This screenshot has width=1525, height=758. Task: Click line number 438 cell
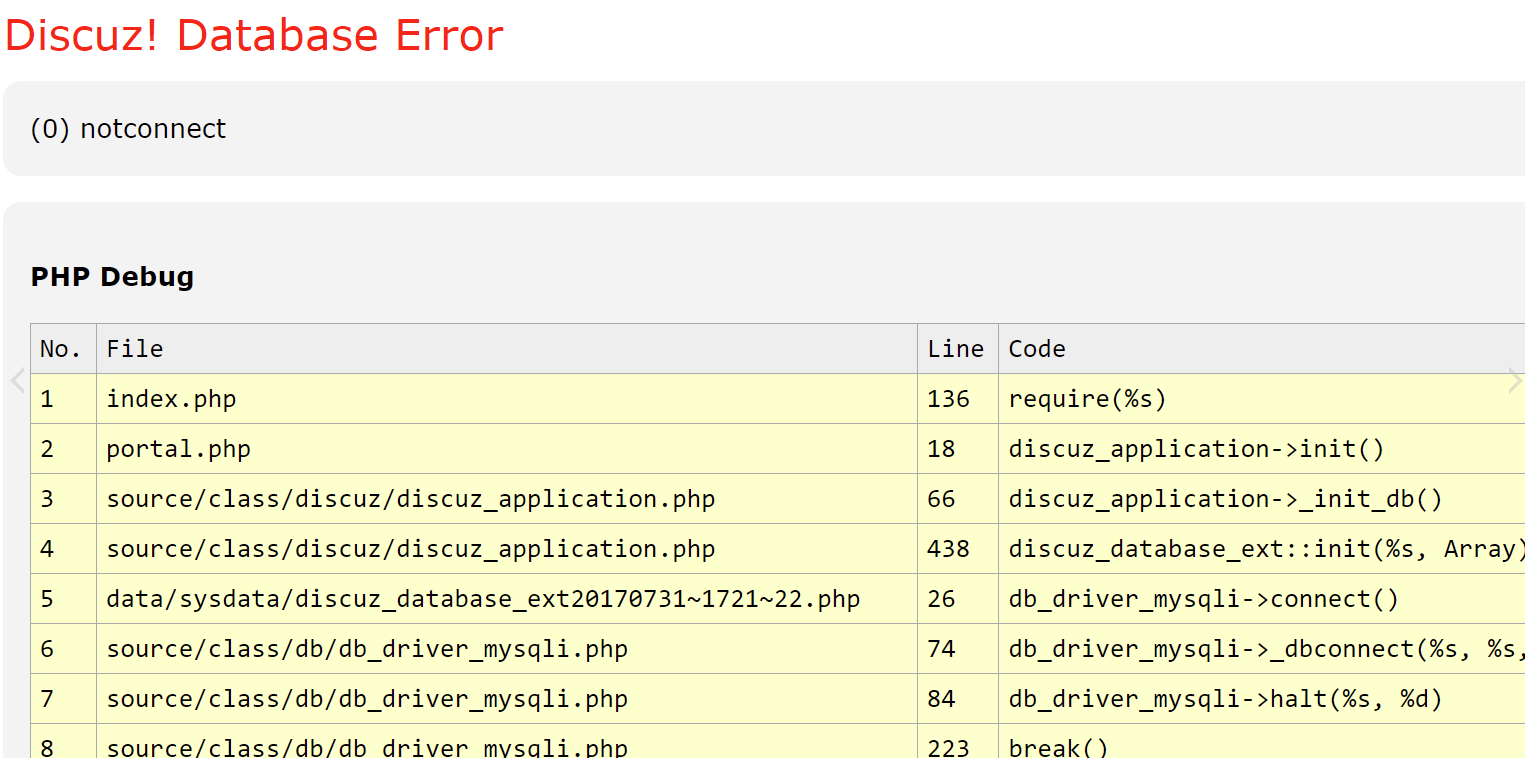[x=958, y=549]
